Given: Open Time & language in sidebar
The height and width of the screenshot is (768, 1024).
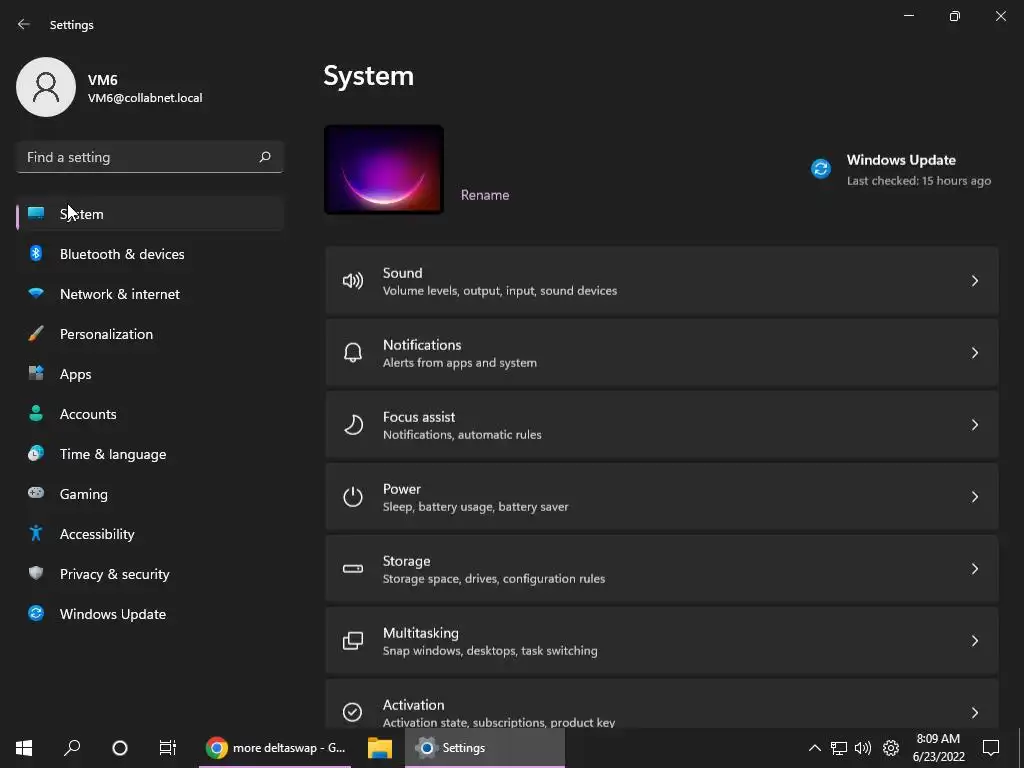Looking at the screenshot, I should point(113,454).
